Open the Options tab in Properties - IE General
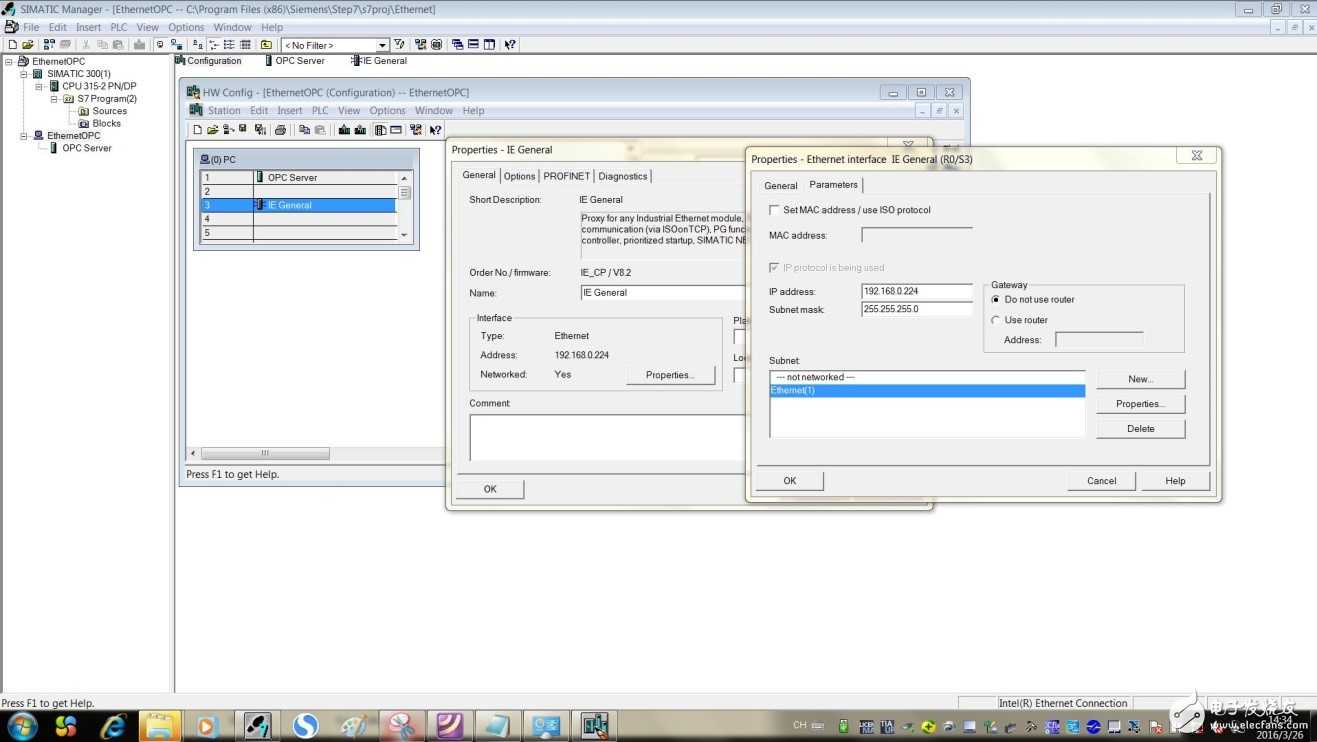 pyautogui.click(x=519, y=176)
